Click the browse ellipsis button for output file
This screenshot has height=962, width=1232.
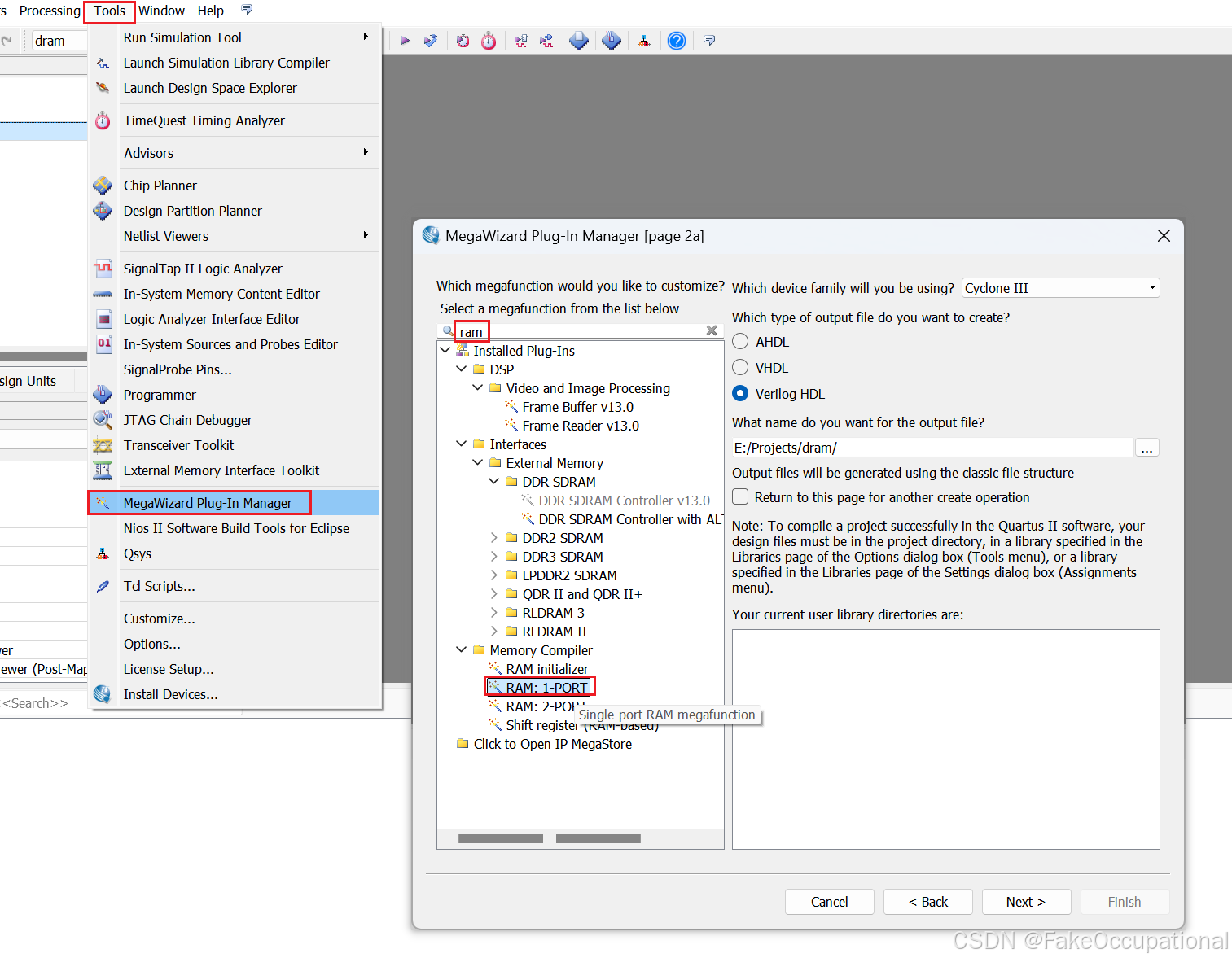[x=1147, y=448]
